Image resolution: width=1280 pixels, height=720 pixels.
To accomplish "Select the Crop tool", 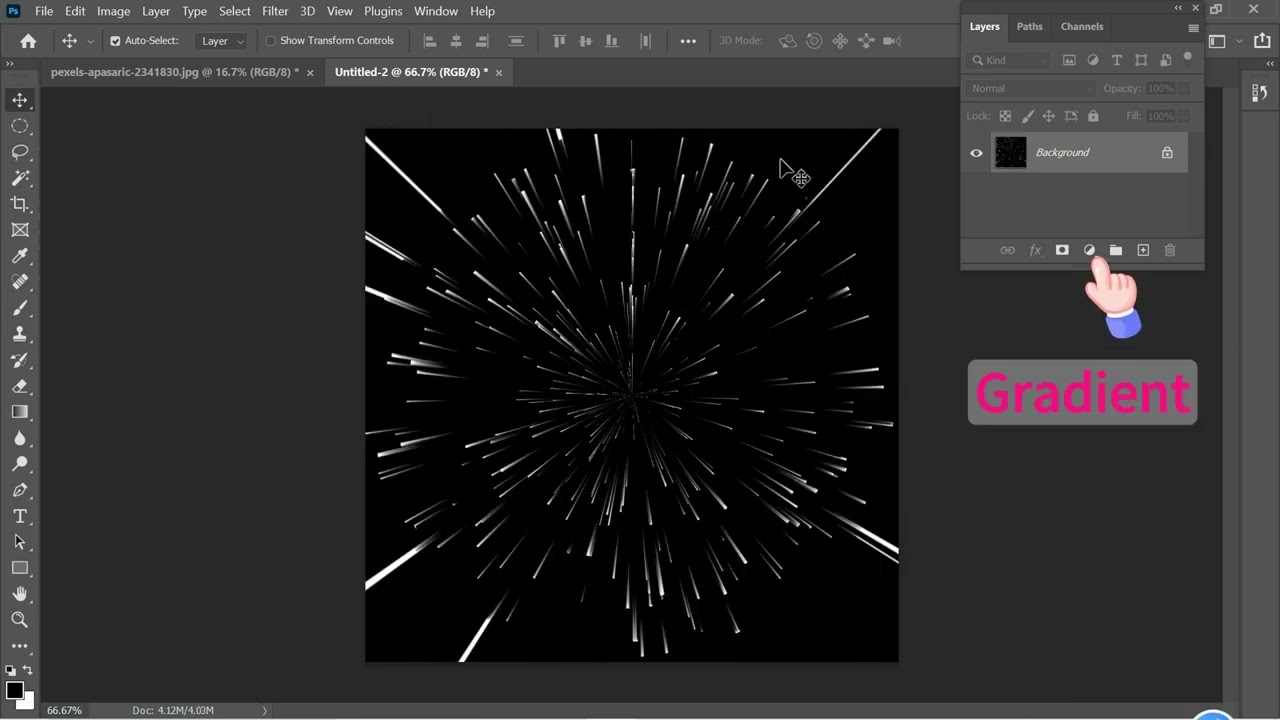I will pos(20,204).
